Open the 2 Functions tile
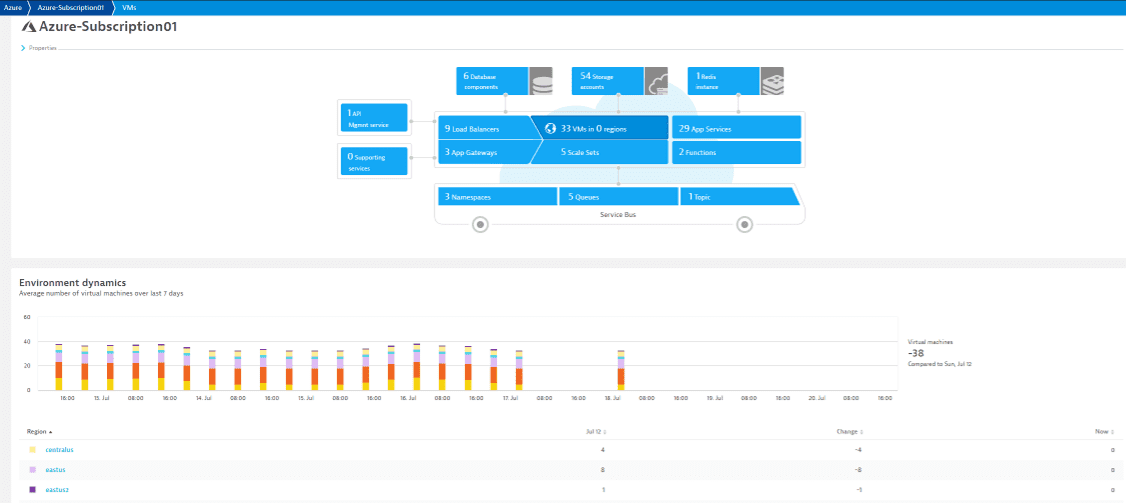 pos(736,152)
